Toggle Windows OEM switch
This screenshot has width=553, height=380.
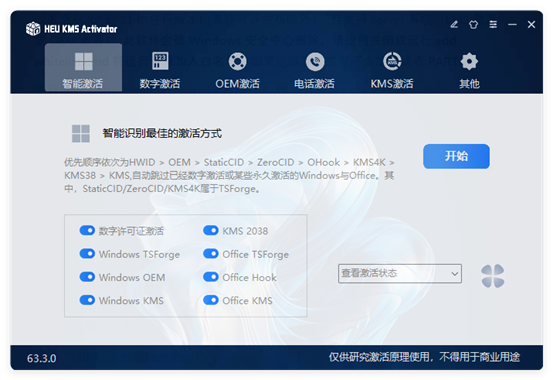click(87, 277)
